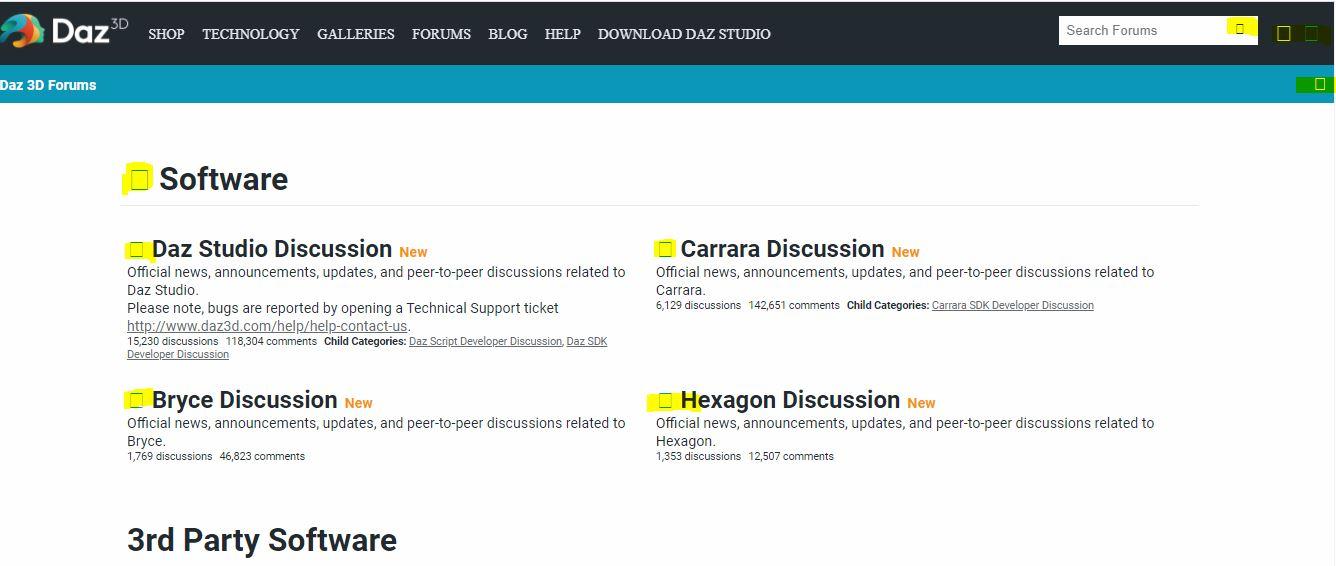
Task: Open the Daz Studio Discussion forum
Action: coord(272,249)
